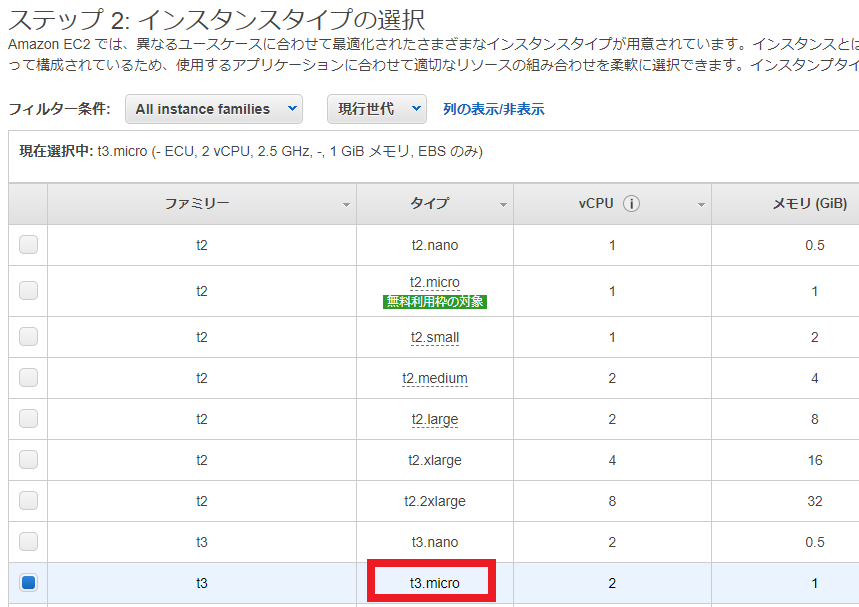The image size is (859, 607).
Task: Select the t3.nano row checkbox
Action: (x=28, y=542)
